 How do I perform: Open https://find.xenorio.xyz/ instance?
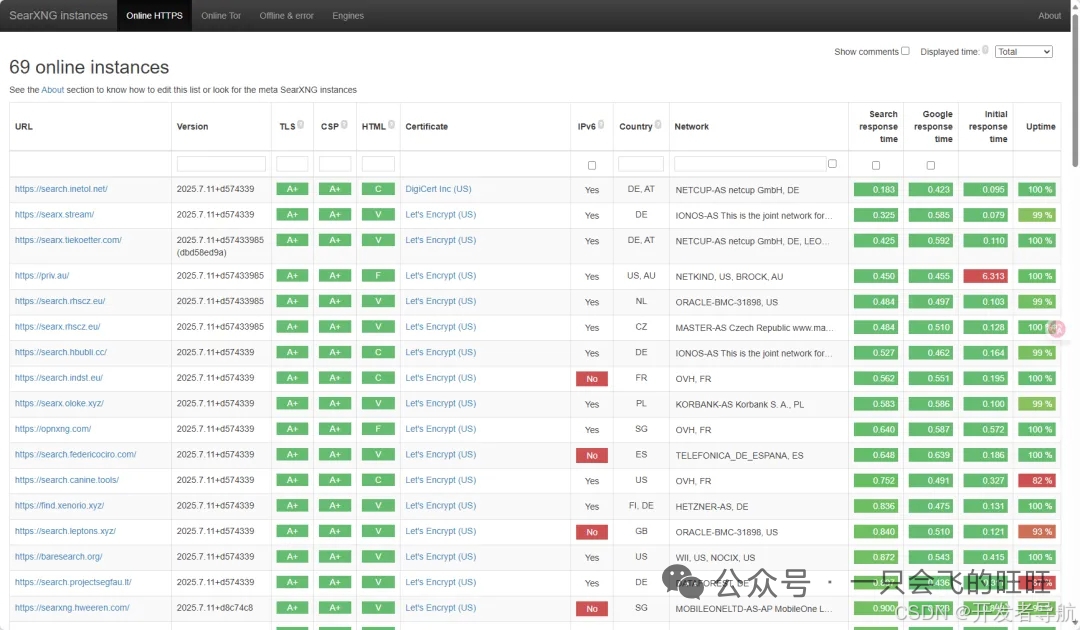pos(59,505)
